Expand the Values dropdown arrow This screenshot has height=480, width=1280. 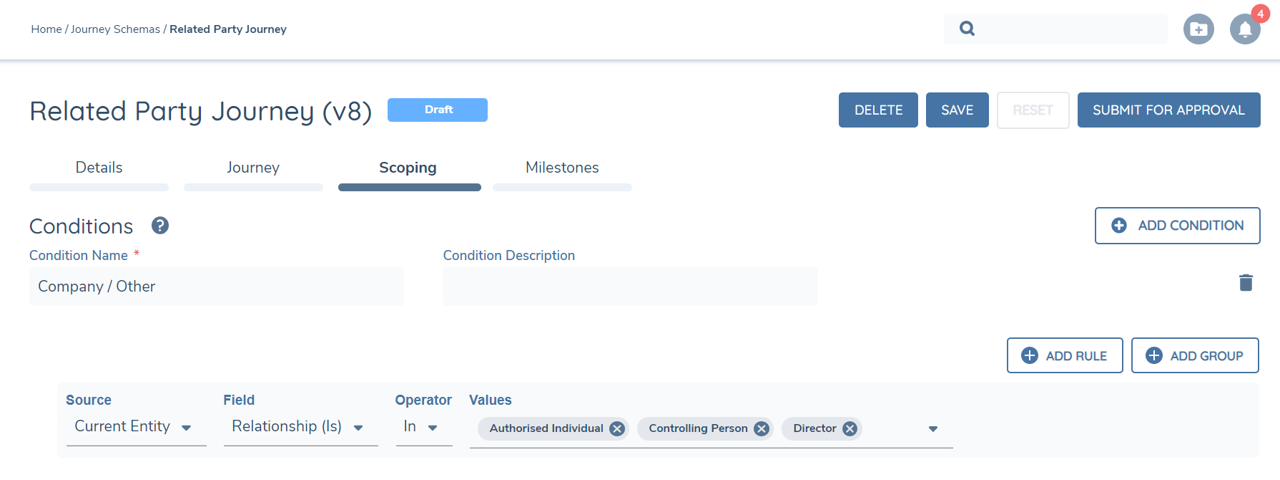933,429
